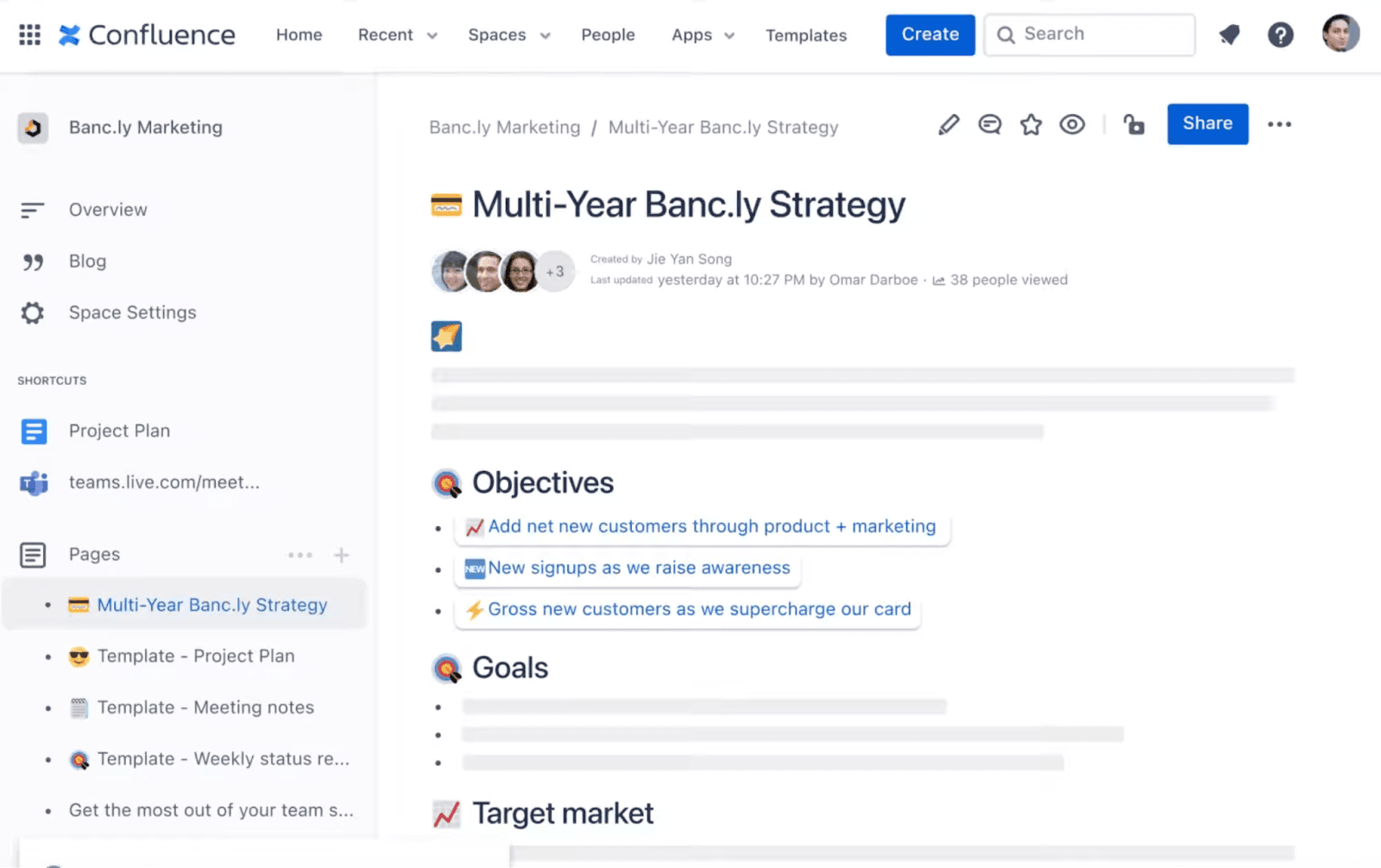The image size is (1381, 868).
Task: Click Omar Darboe name in last updated line
Action: point(873,280)
